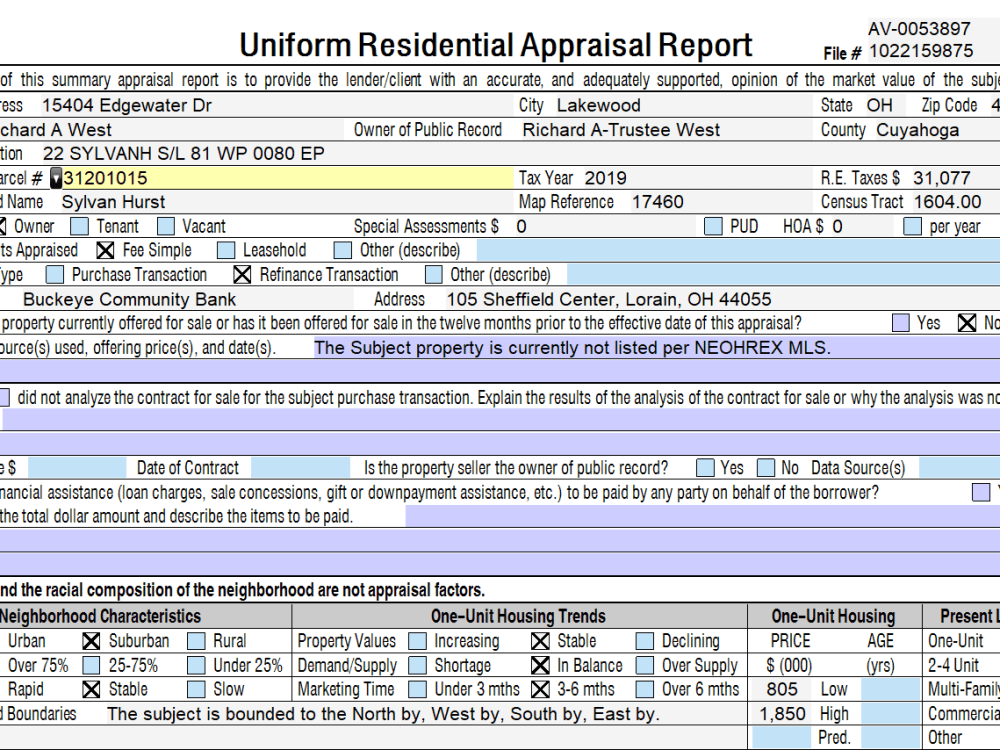1000x750 pixels.
Task: Edit Map Reference field 17460
Action: point(721,202)
